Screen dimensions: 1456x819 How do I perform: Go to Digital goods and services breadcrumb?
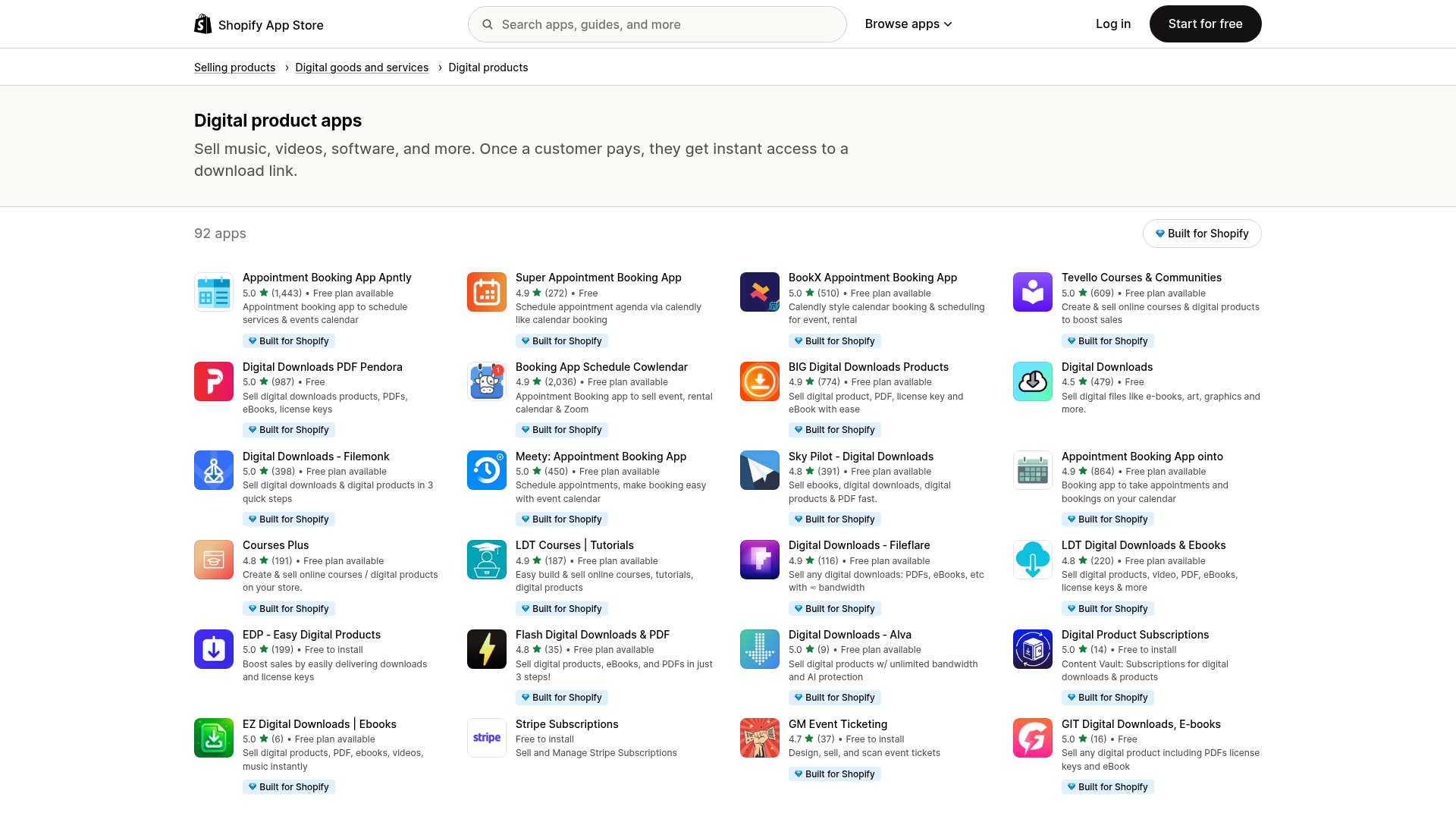point(362,67)
